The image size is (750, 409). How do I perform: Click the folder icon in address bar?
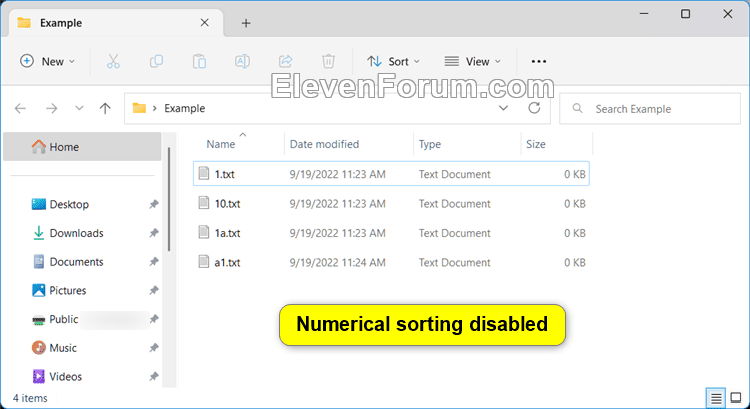click(x=139, y=108)
